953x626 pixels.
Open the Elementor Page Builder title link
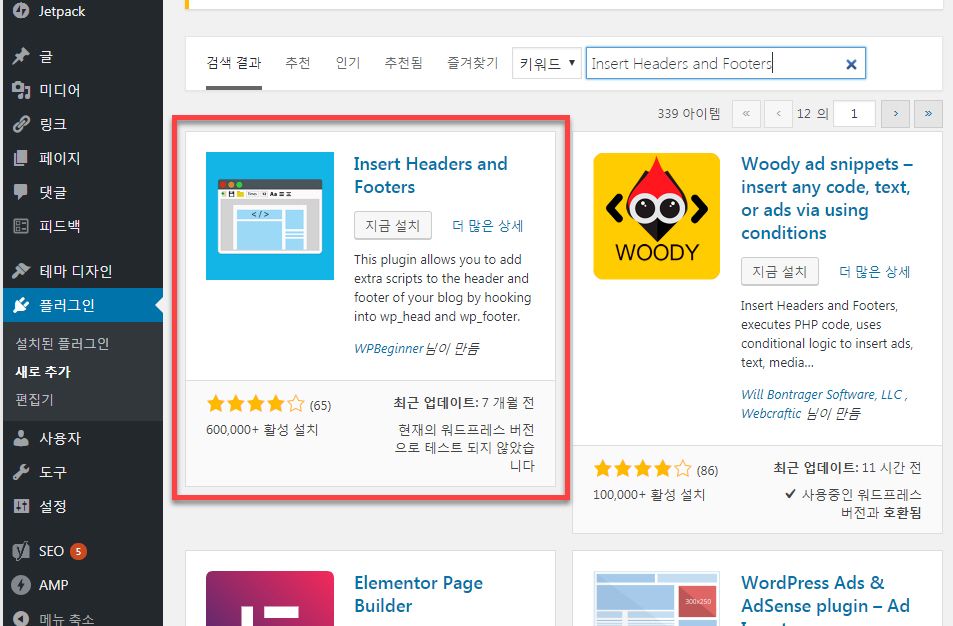point(418,594)
